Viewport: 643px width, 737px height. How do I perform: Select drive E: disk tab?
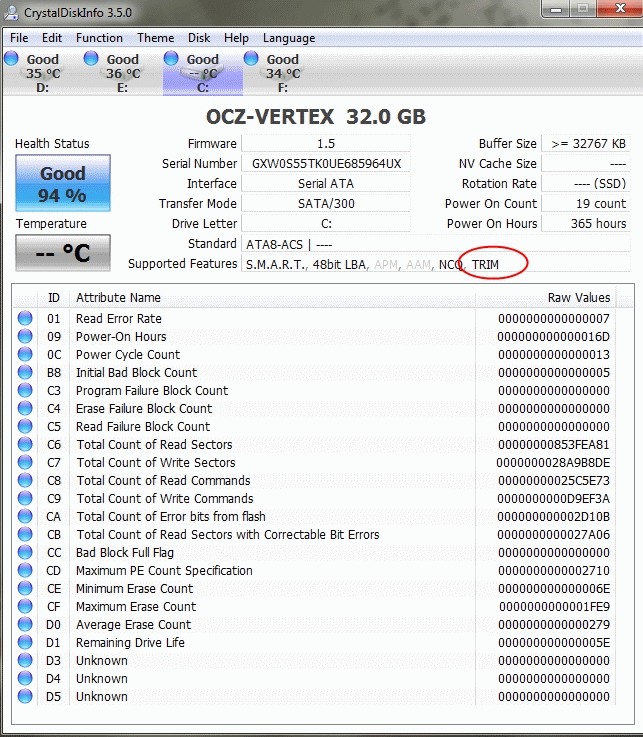point(122,72)
